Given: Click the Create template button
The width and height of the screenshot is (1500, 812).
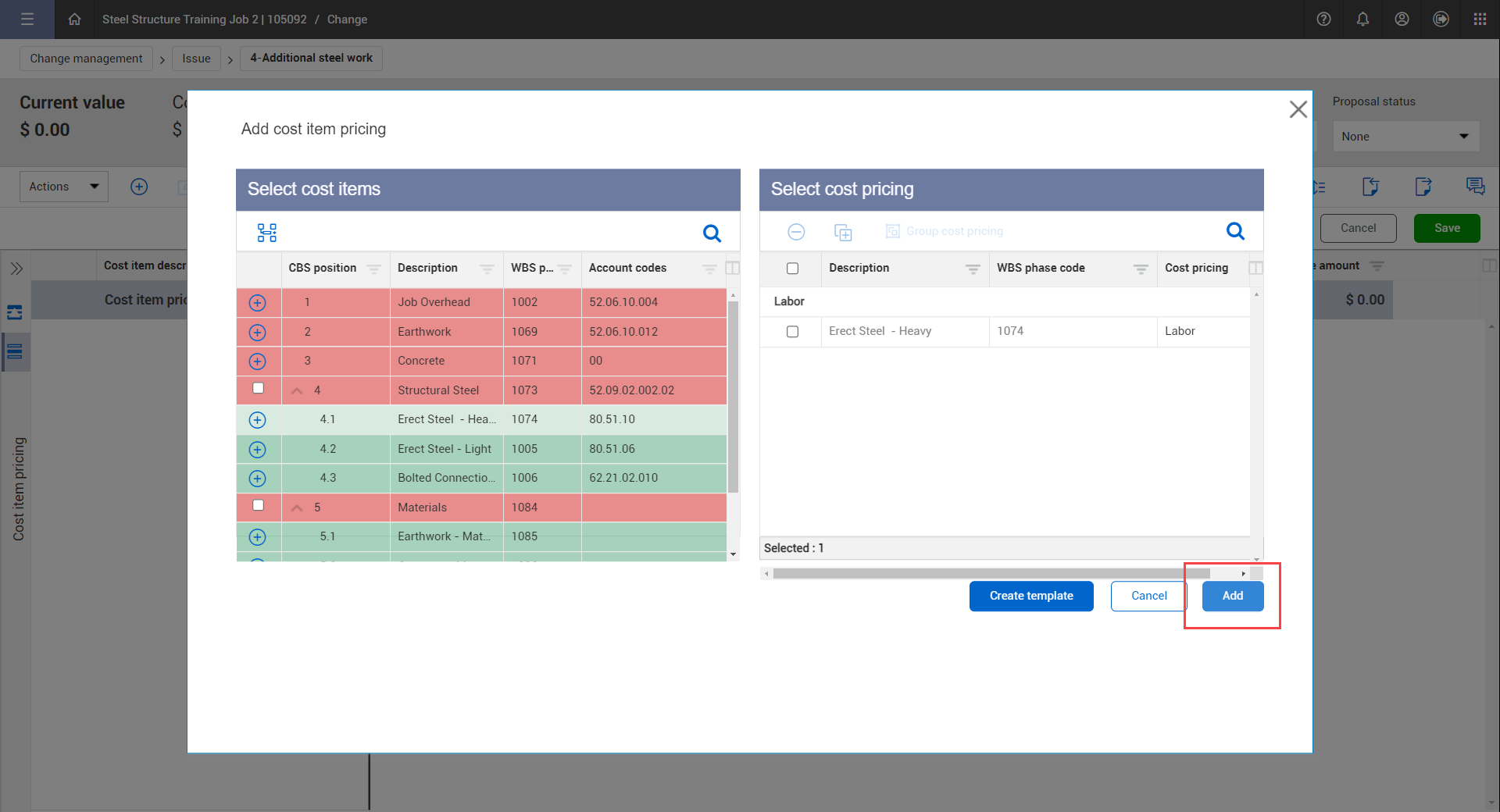Looking at the screenshot, I should point(1030,596).
